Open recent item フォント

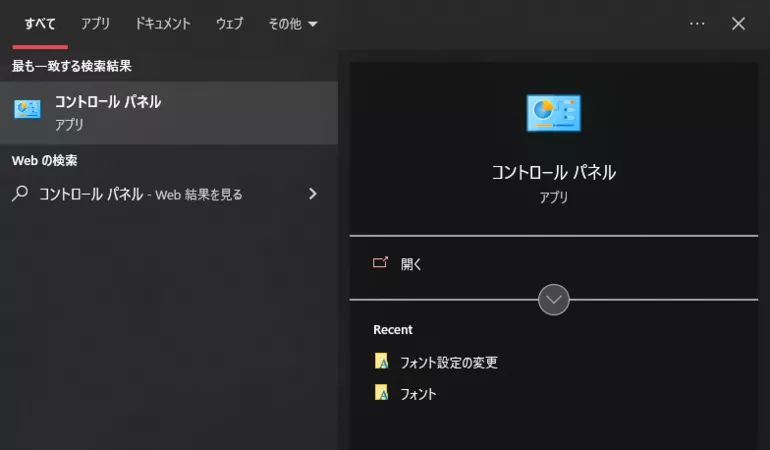[x=418, y=394]
